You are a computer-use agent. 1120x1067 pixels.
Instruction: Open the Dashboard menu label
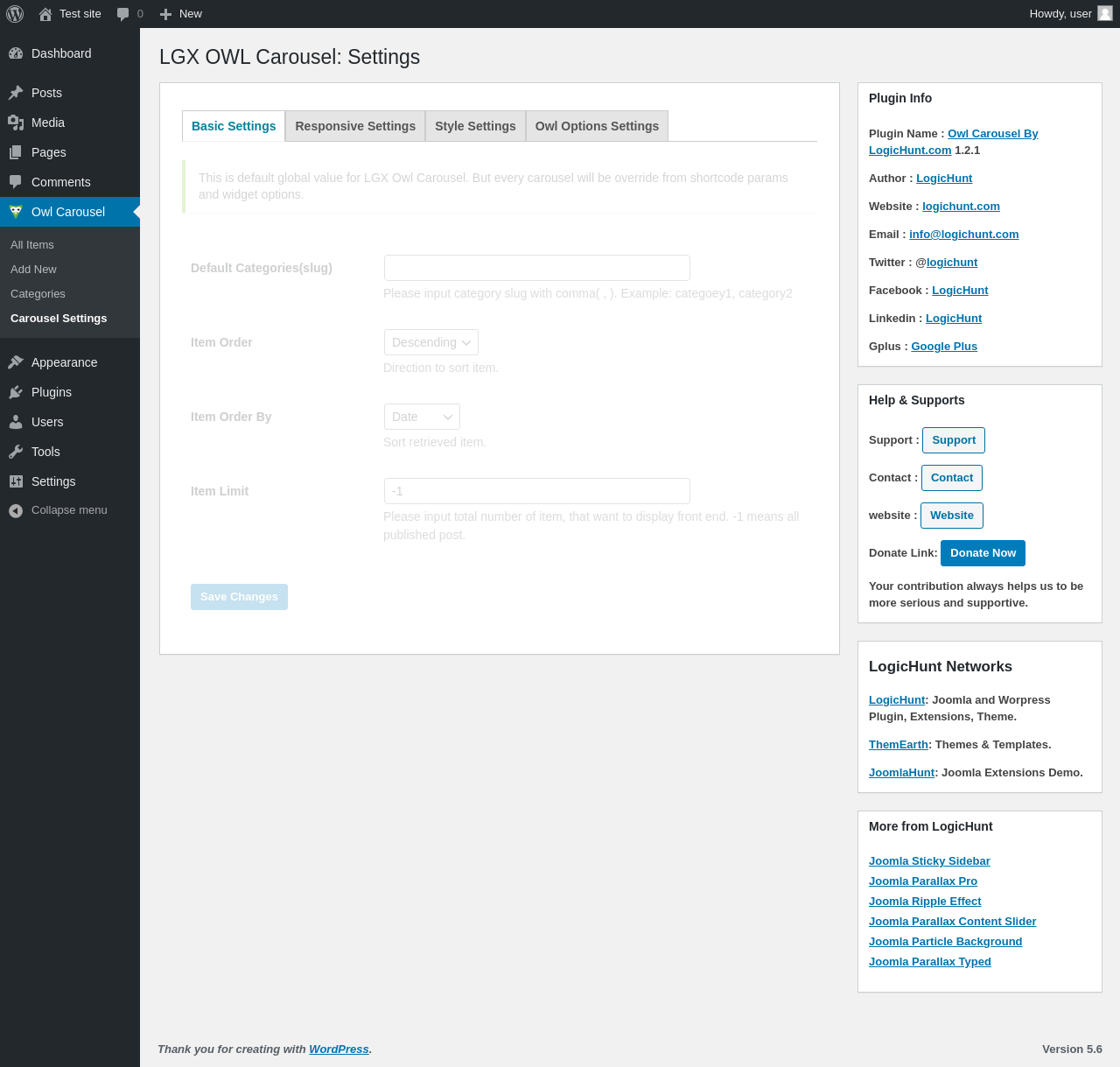point(61,53)
